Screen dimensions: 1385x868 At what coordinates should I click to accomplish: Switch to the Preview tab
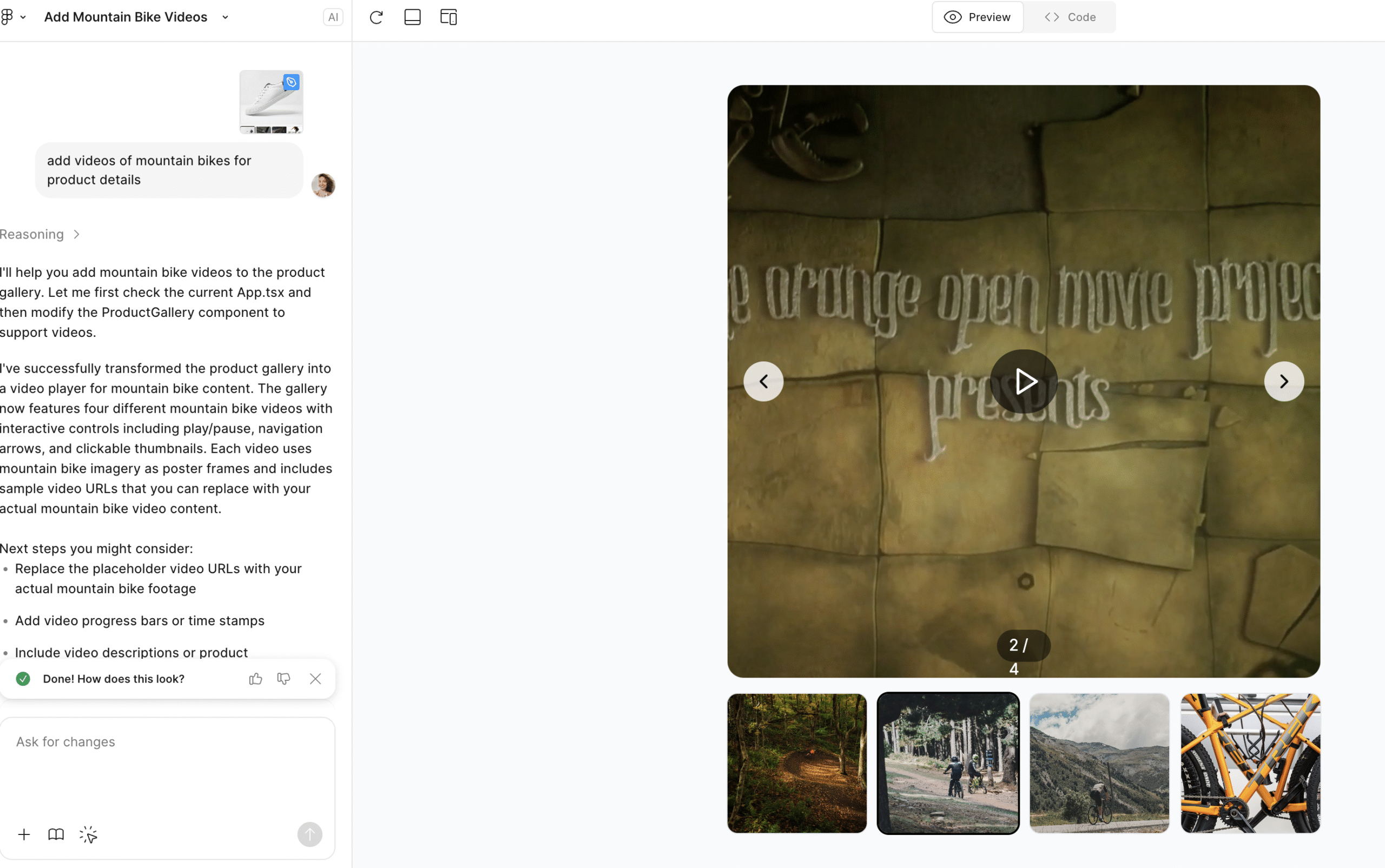pos(977,17)
